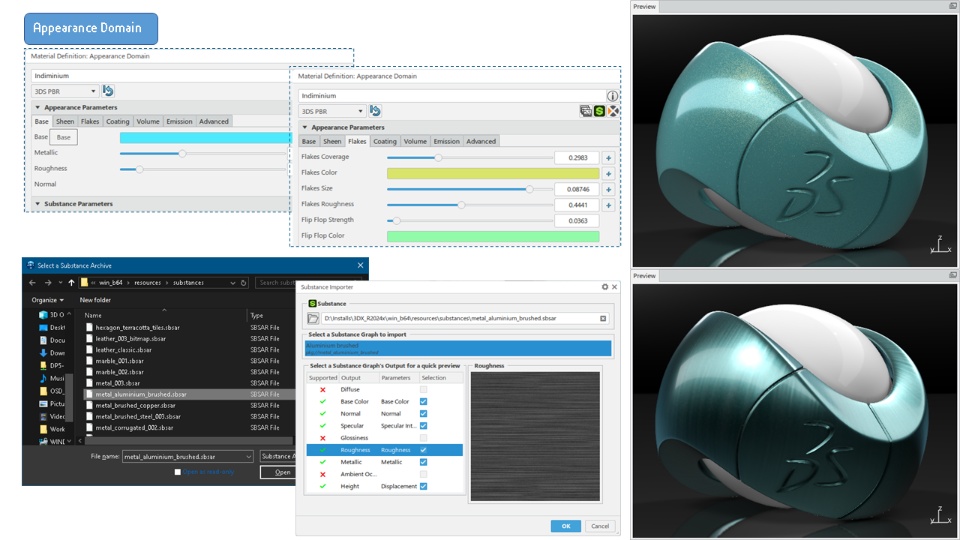
Task: Open the Substance Archive file type dropdown
Action: 277,457
